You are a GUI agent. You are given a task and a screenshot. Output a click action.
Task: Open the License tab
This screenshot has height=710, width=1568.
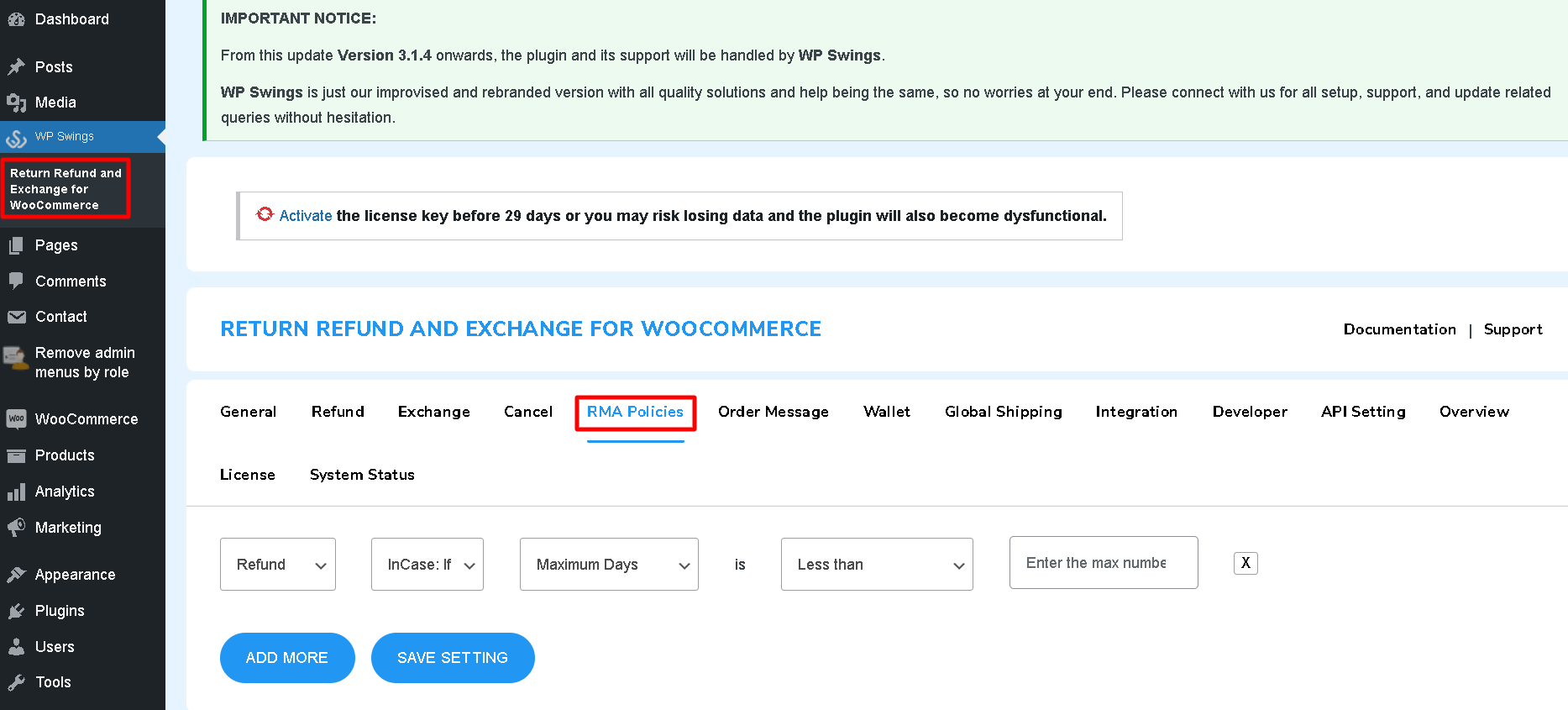[247, 475]
